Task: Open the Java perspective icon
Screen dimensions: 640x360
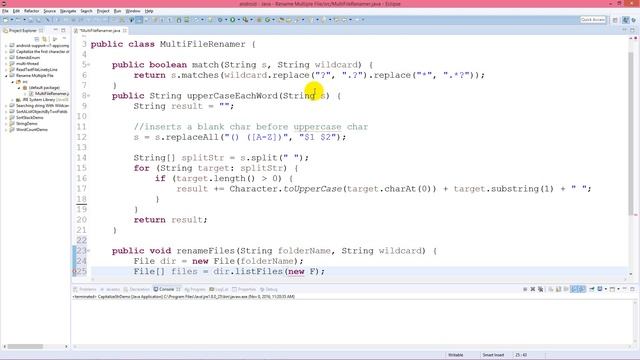Action: 626,20
